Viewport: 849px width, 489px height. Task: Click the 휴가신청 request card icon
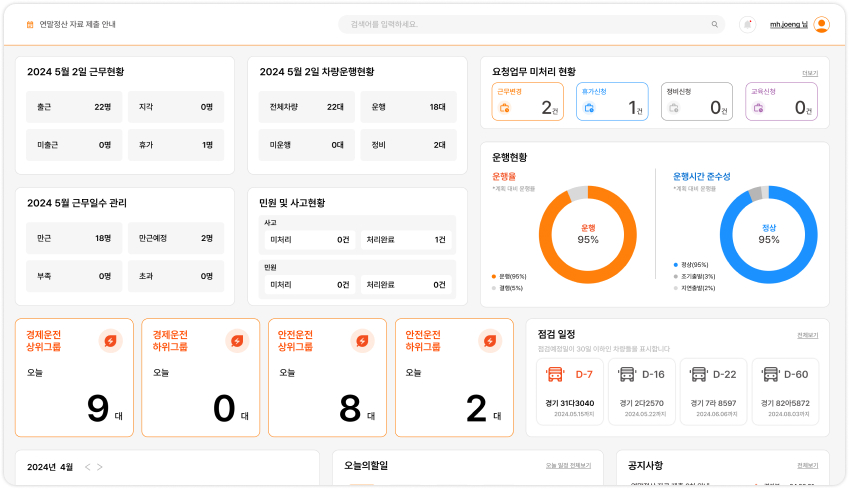[x=589, y=108]
